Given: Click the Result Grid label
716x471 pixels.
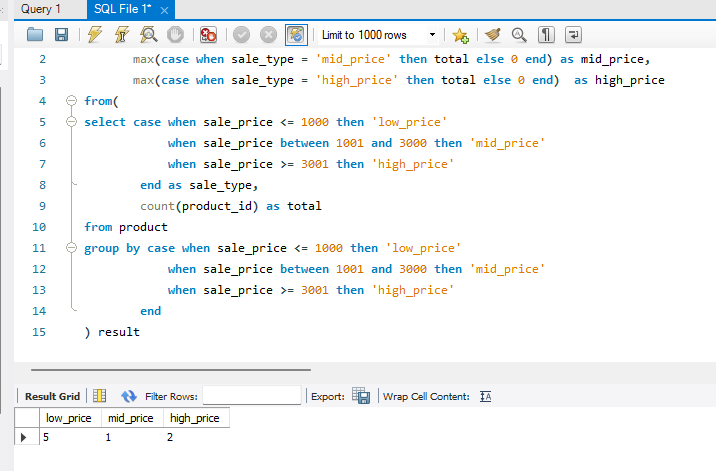Looking at the screenshot, I should point(52,397).
